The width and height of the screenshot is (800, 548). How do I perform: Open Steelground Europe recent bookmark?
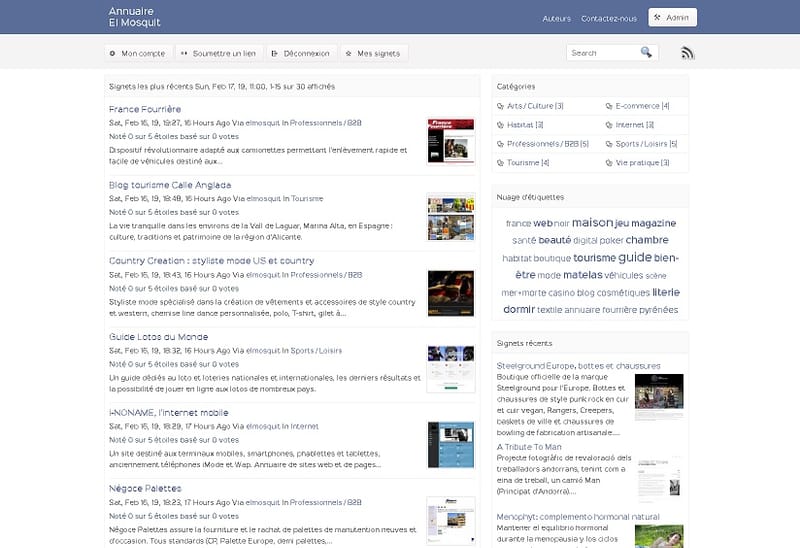tap(579, 366)
